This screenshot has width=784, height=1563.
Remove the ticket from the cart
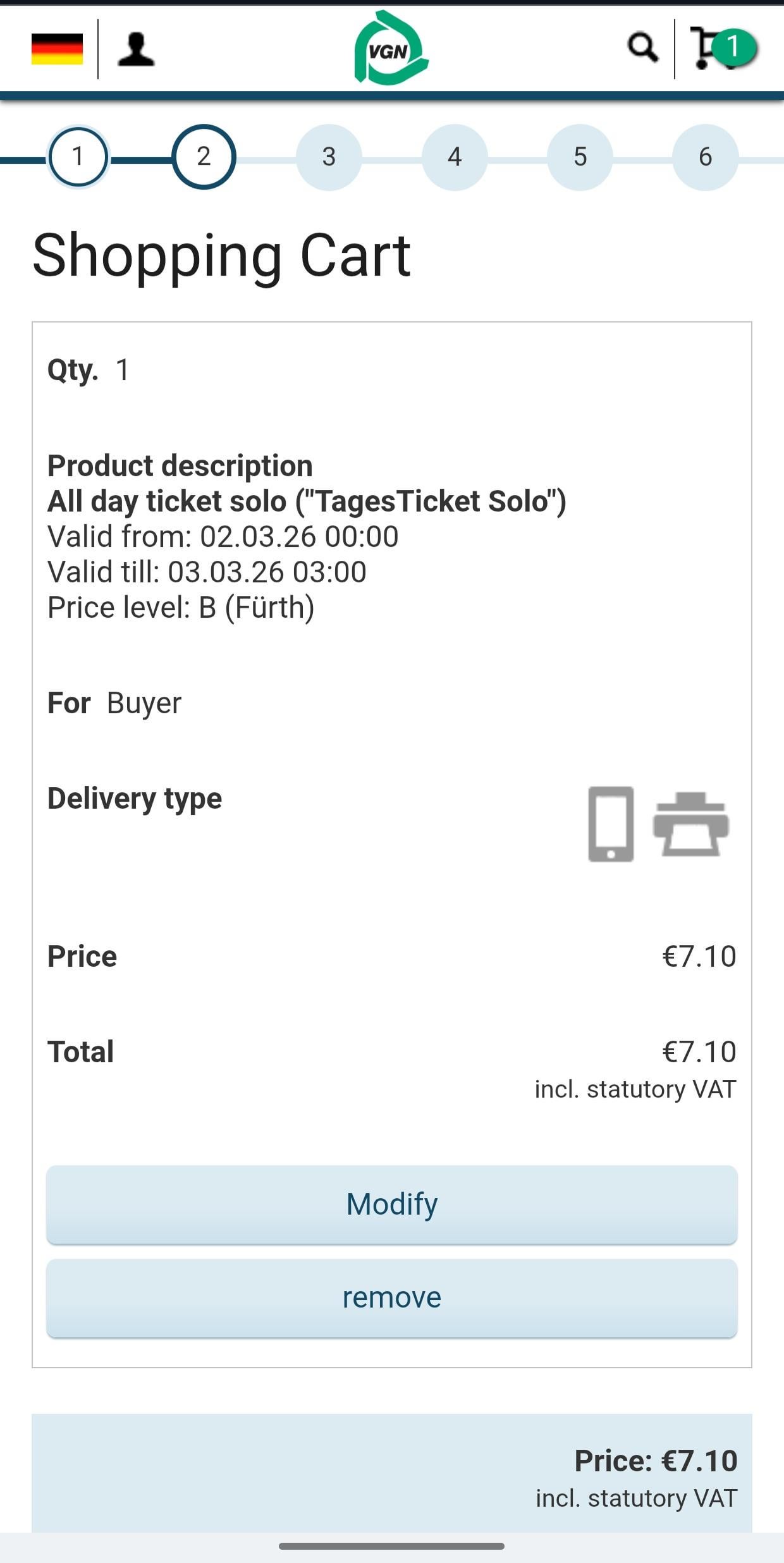392,1298
